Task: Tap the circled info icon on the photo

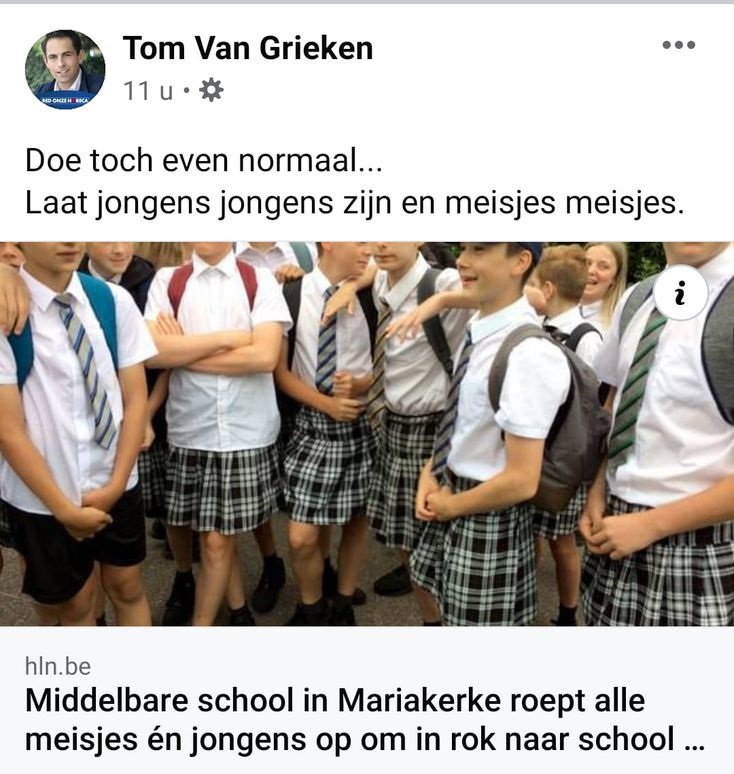Action: tap(681, 293)
